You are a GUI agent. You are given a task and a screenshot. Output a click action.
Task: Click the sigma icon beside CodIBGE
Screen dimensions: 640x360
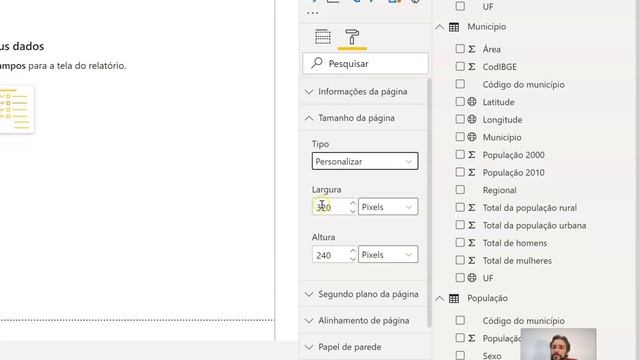coord(472,67)
